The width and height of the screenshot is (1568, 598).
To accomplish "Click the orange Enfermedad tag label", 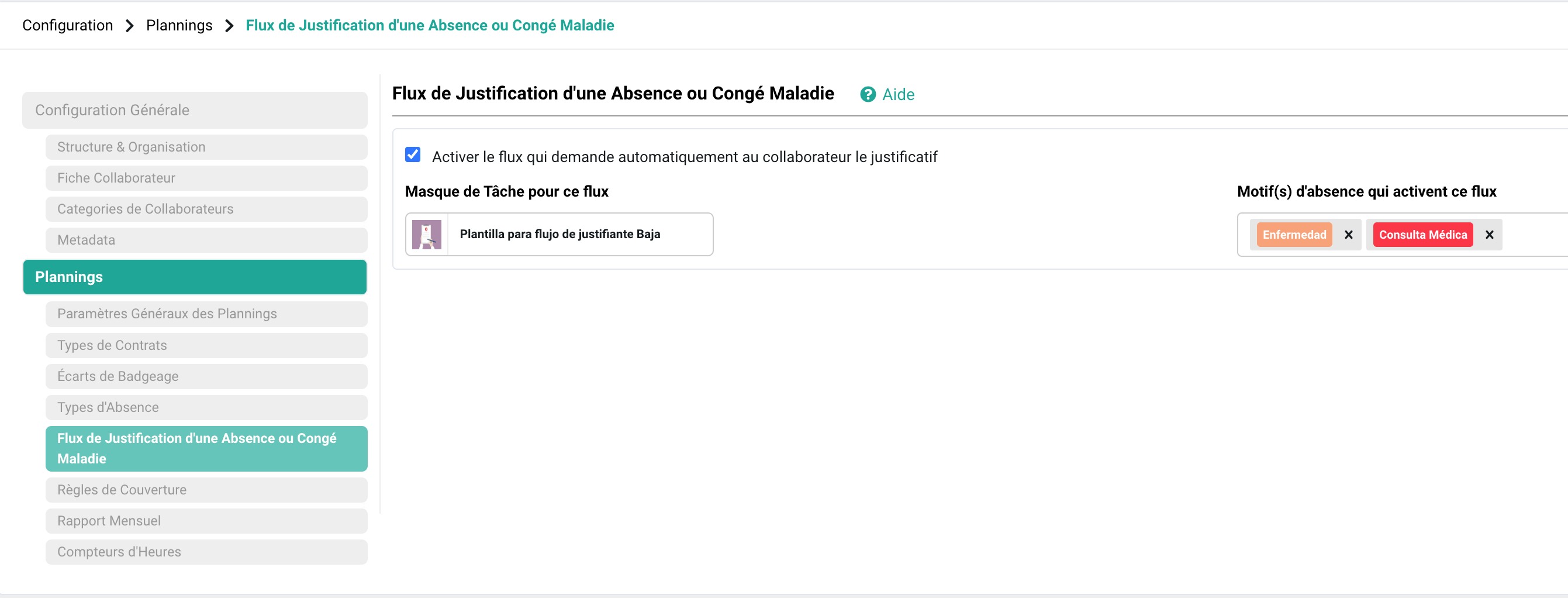I will 1293,235.
